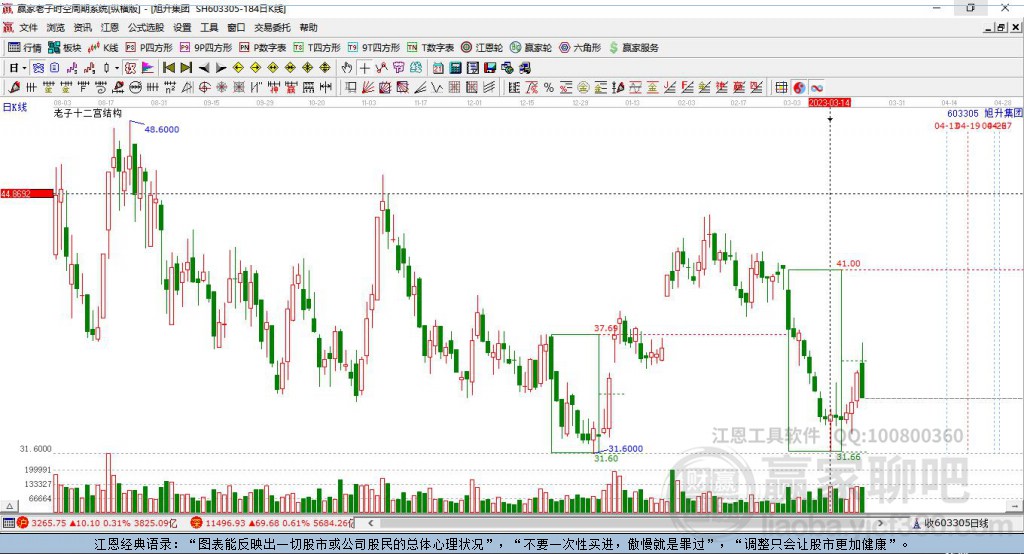Image resolution: width=1024 pixels, height=554 pixels.
Task: Click the 603305 stock code label
Action: [x=963, y=114]
